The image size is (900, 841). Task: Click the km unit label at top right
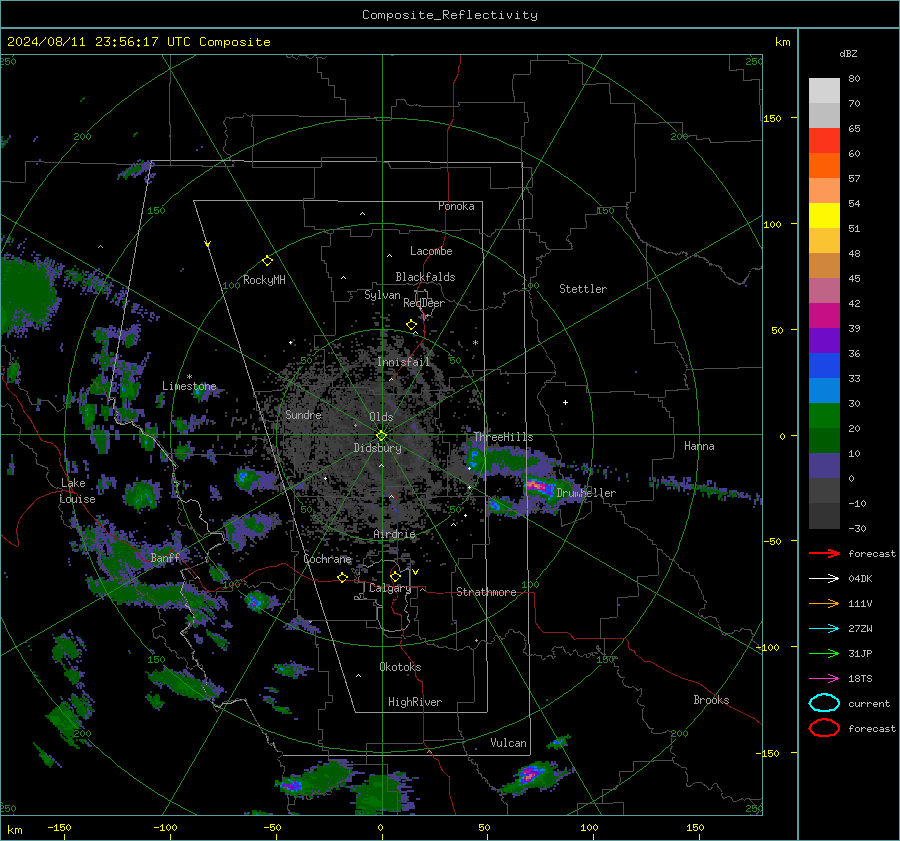coord(782,42)
